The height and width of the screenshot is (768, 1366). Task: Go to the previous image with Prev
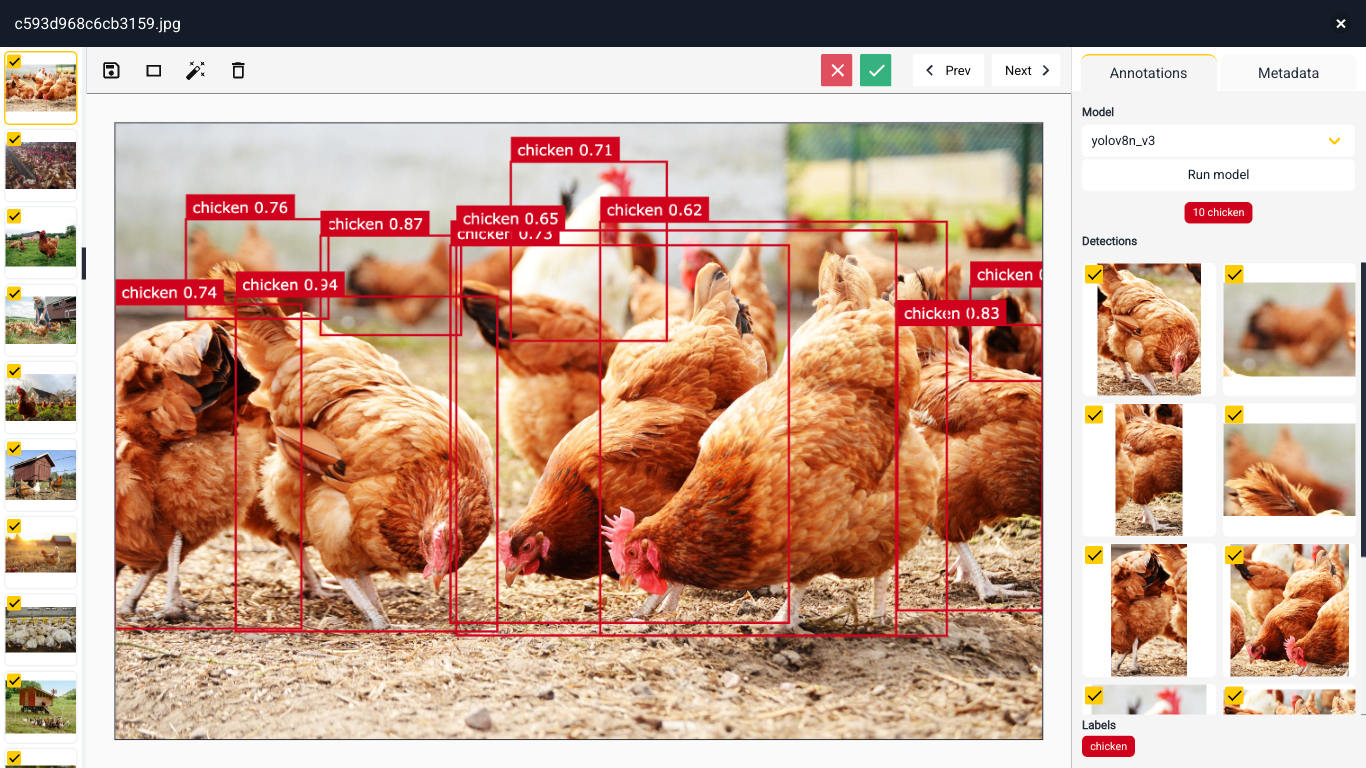point(948,70)
